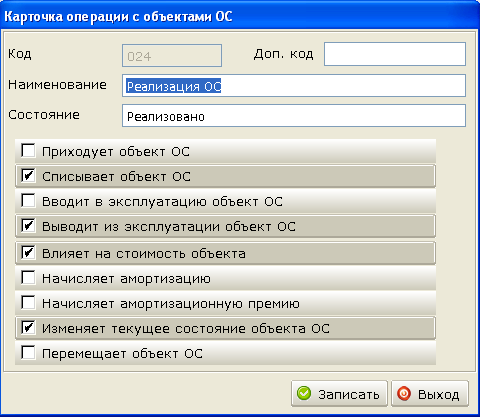Enable the Начисляет амортизацию checkbox
This screenshot has height=417, width=480.
click(28, 277)
